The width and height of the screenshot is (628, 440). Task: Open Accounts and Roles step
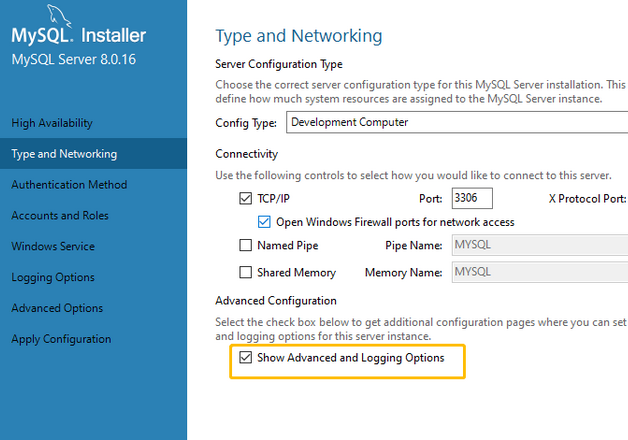[x=60, y=215]
